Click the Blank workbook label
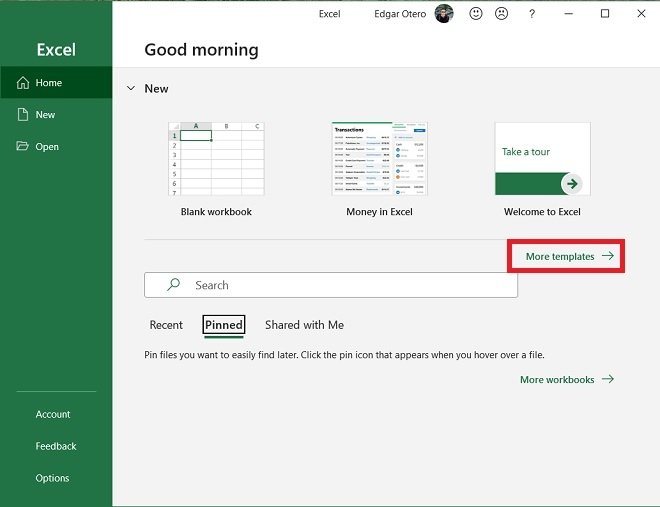 pos(216,212)
